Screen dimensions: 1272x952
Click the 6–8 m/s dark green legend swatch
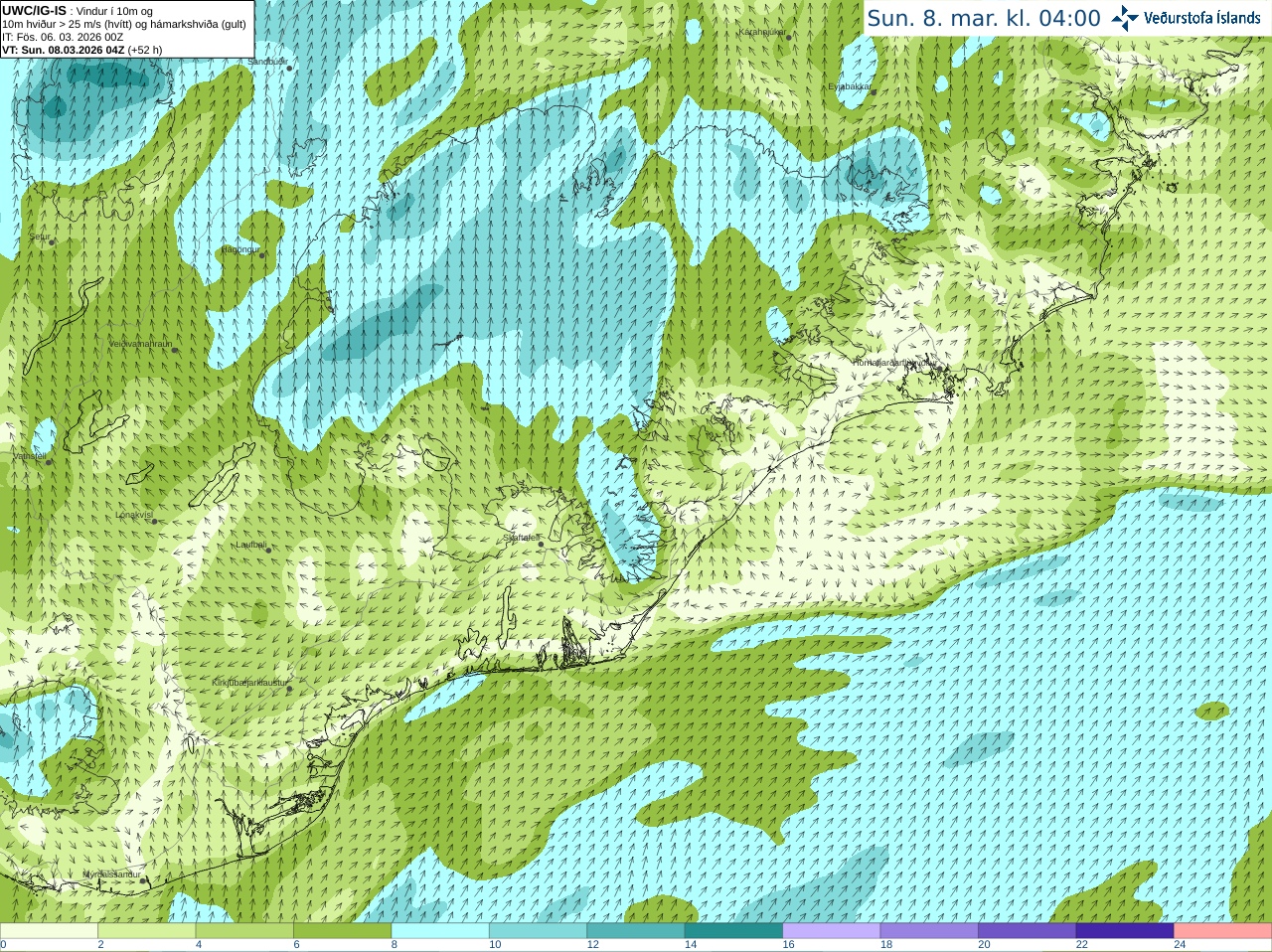click(342, 931)
